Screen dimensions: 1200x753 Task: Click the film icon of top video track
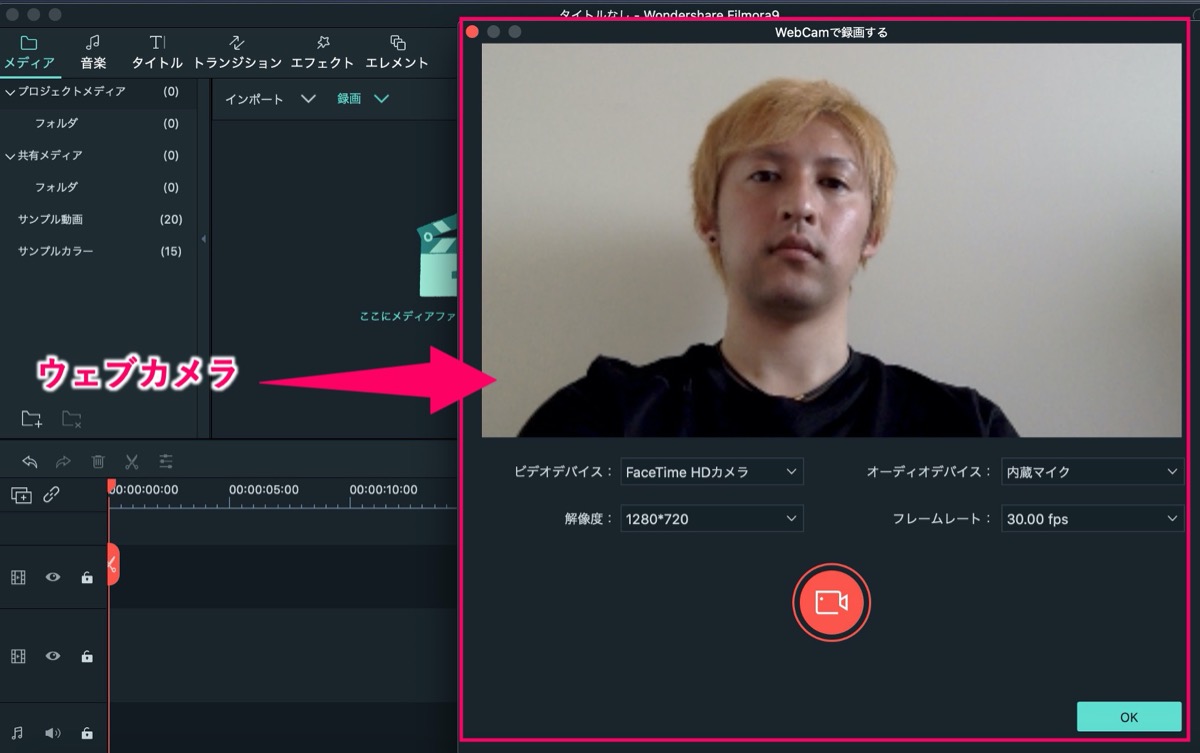pyautogui.click(x=18, y=577)
